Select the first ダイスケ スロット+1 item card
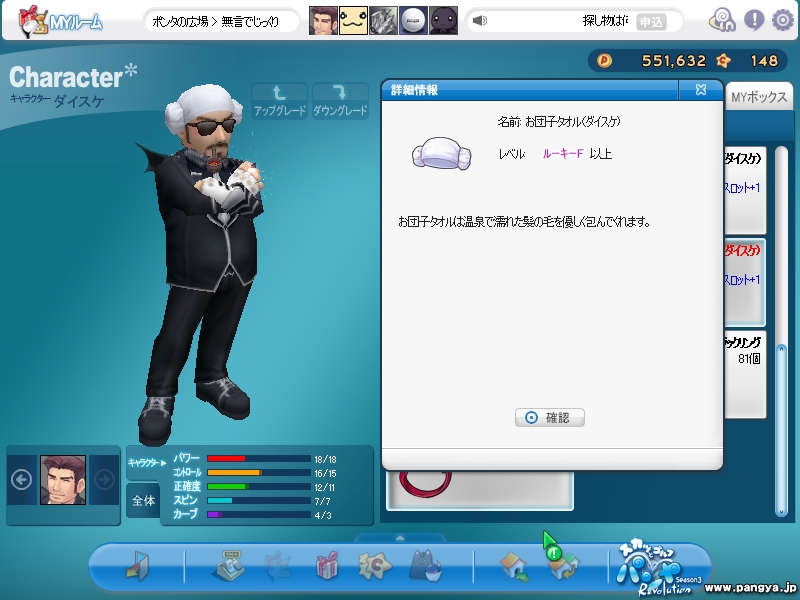The width and height of the screenshot is (800, 600). point(745,191)
